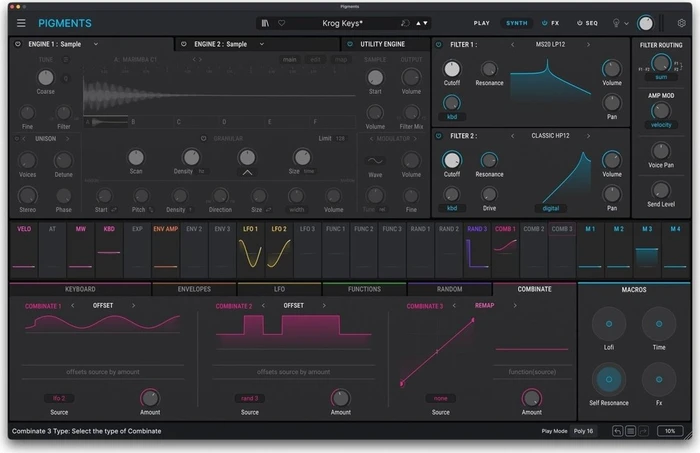The image size is (700, 453).
Task: Adjust the Voice Pan knob
Action: [661, 151]
